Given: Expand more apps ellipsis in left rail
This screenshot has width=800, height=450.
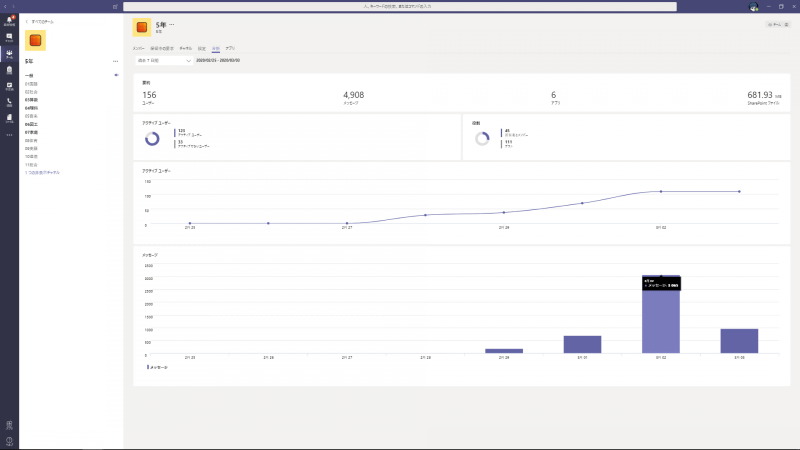Looking at the screenshot, I should 9,134.
